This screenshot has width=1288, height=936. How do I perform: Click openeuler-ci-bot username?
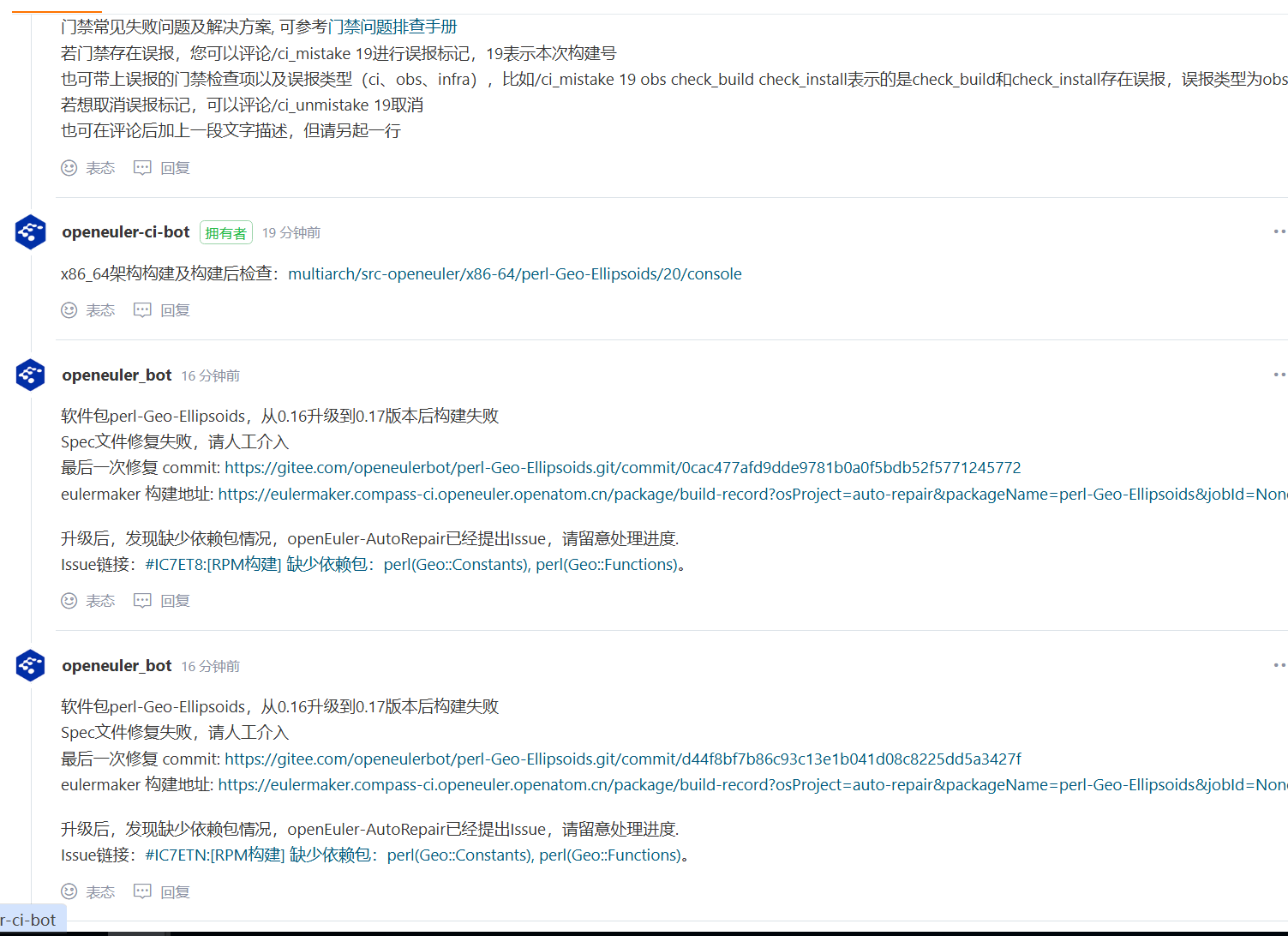[x=126, y=232]
